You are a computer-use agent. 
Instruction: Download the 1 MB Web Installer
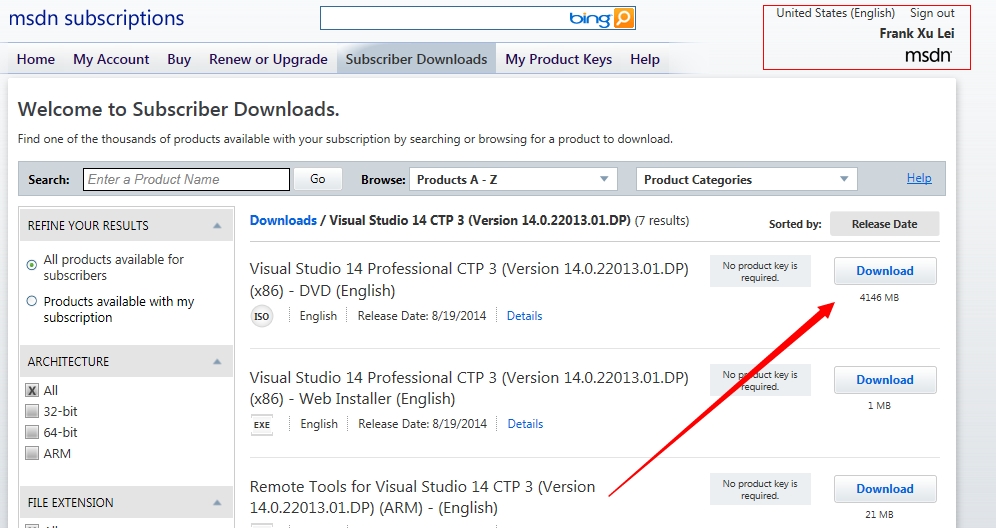[x=885, y=380]
